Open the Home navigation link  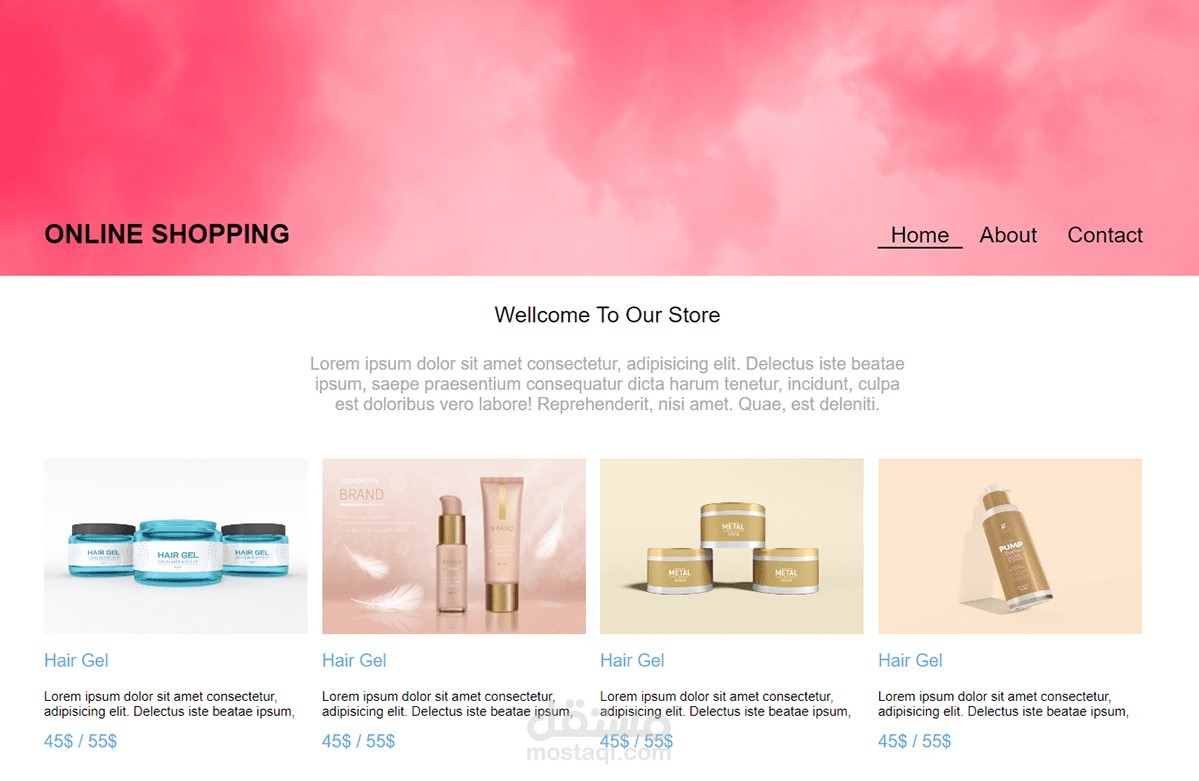click(x=919, y=235)
